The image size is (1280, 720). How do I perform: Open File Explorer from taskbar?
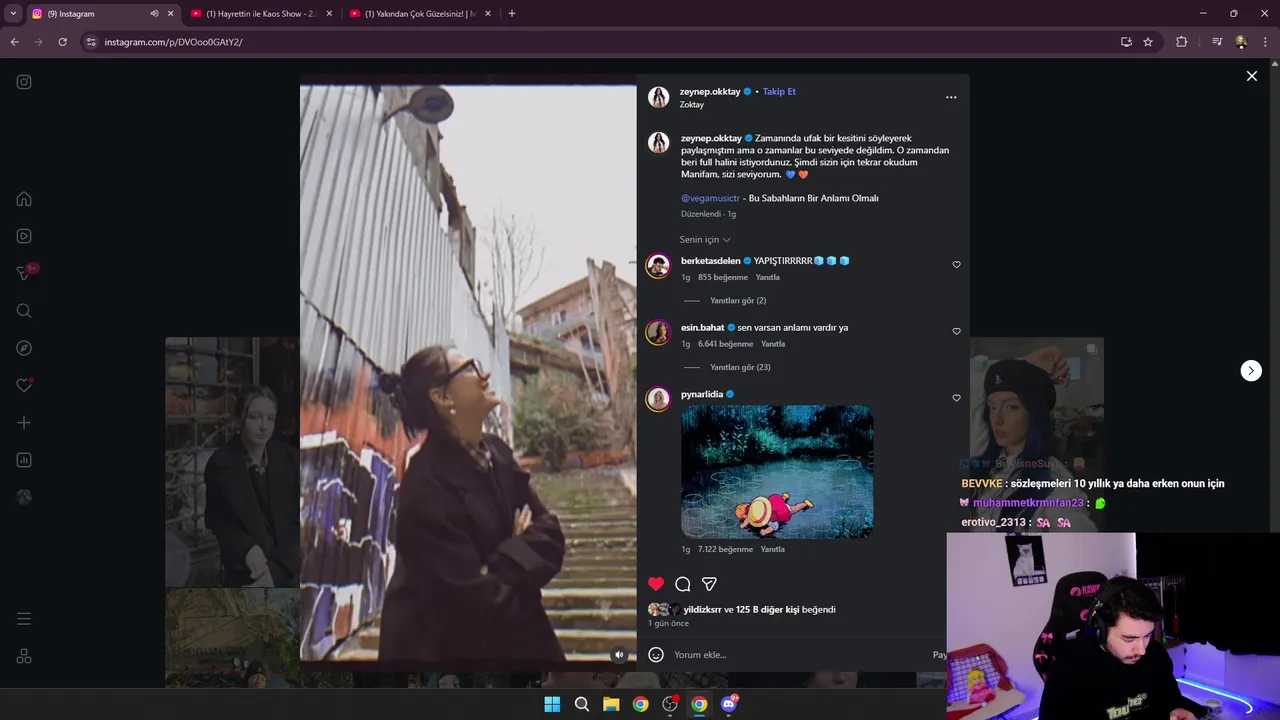point(611,704)
